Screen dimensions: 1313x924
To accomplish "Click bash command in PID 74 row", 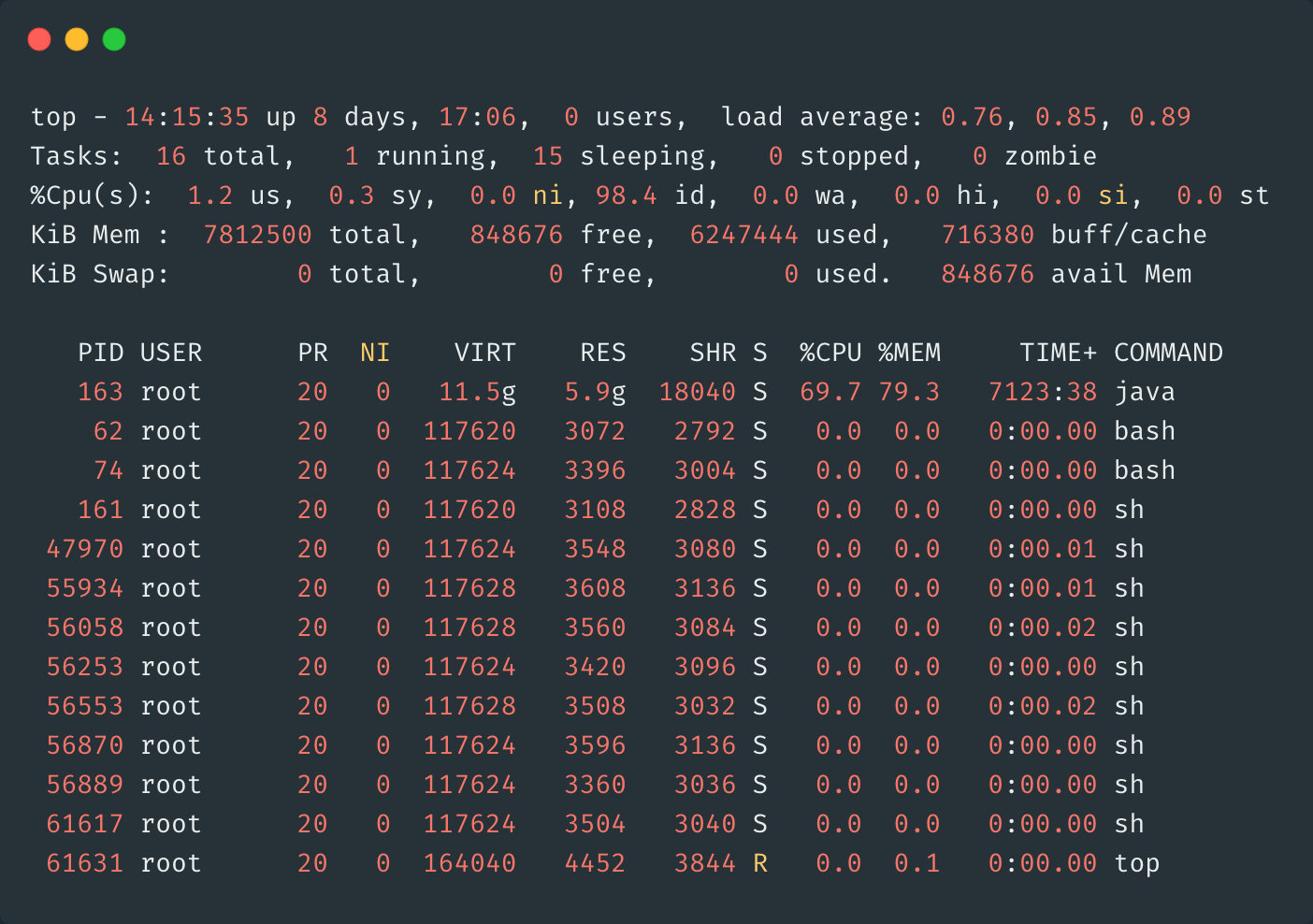I will coord(1145,470).
